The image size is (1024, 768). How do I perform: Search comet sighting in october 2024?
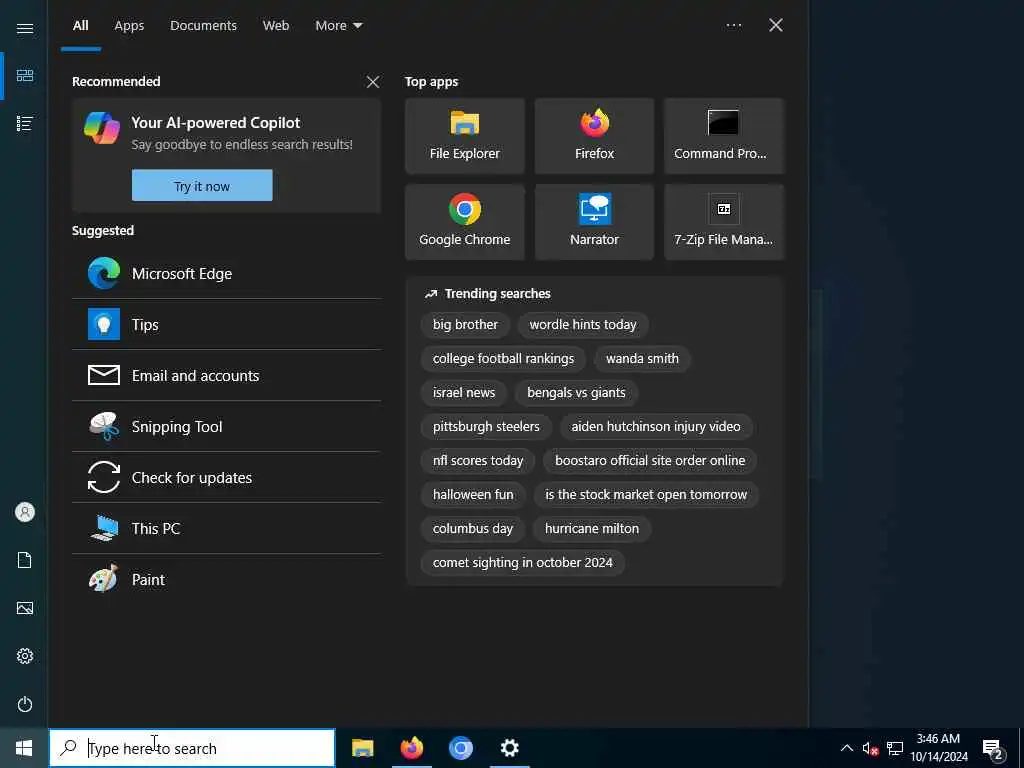[522, 562]
